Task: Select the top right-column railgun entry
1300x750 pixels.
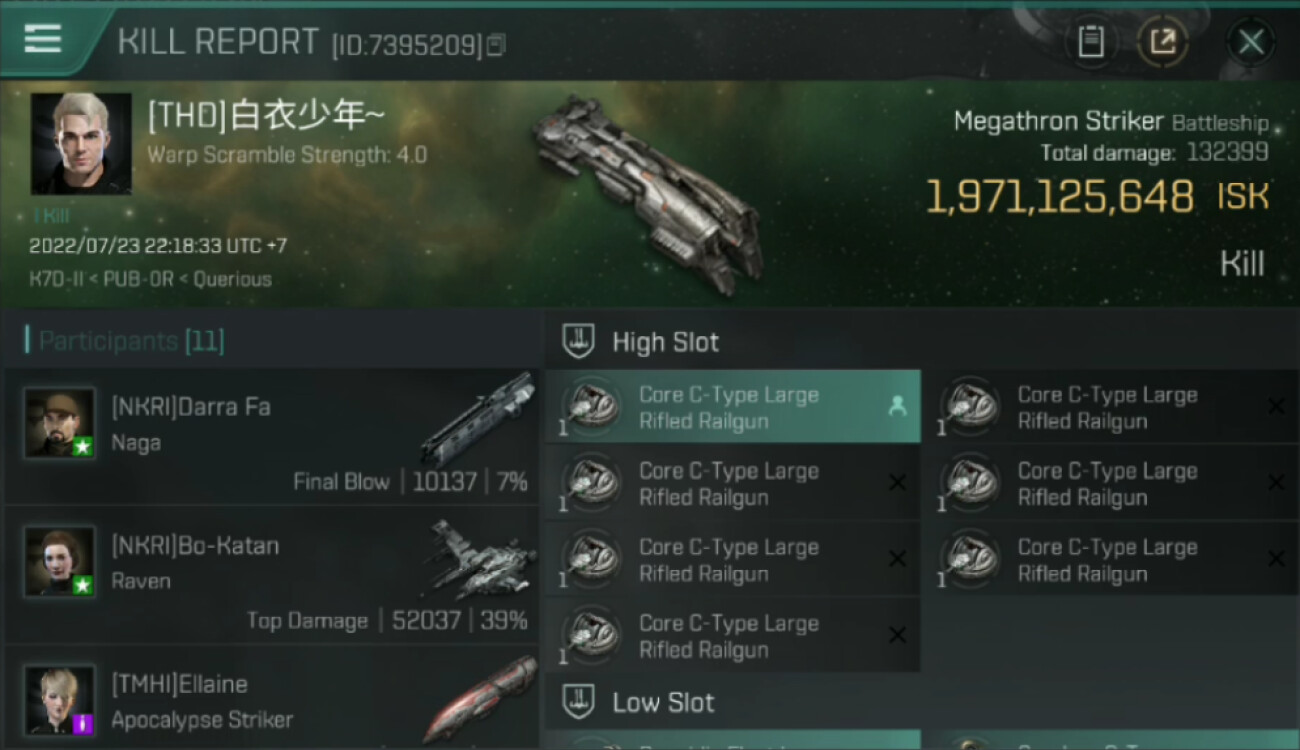Action: tap(1110, 407)
